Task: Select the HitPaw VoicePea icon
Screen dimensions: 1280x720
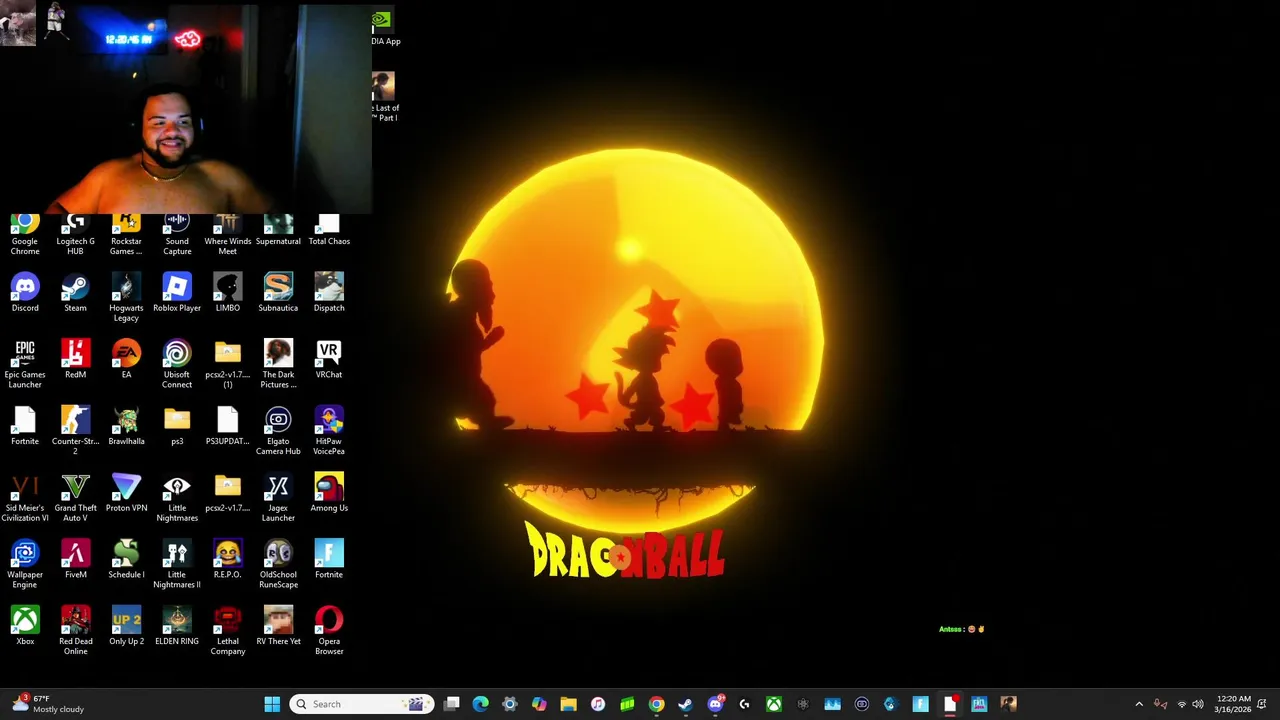Action: pyautogui.click(x=329, y=431)
